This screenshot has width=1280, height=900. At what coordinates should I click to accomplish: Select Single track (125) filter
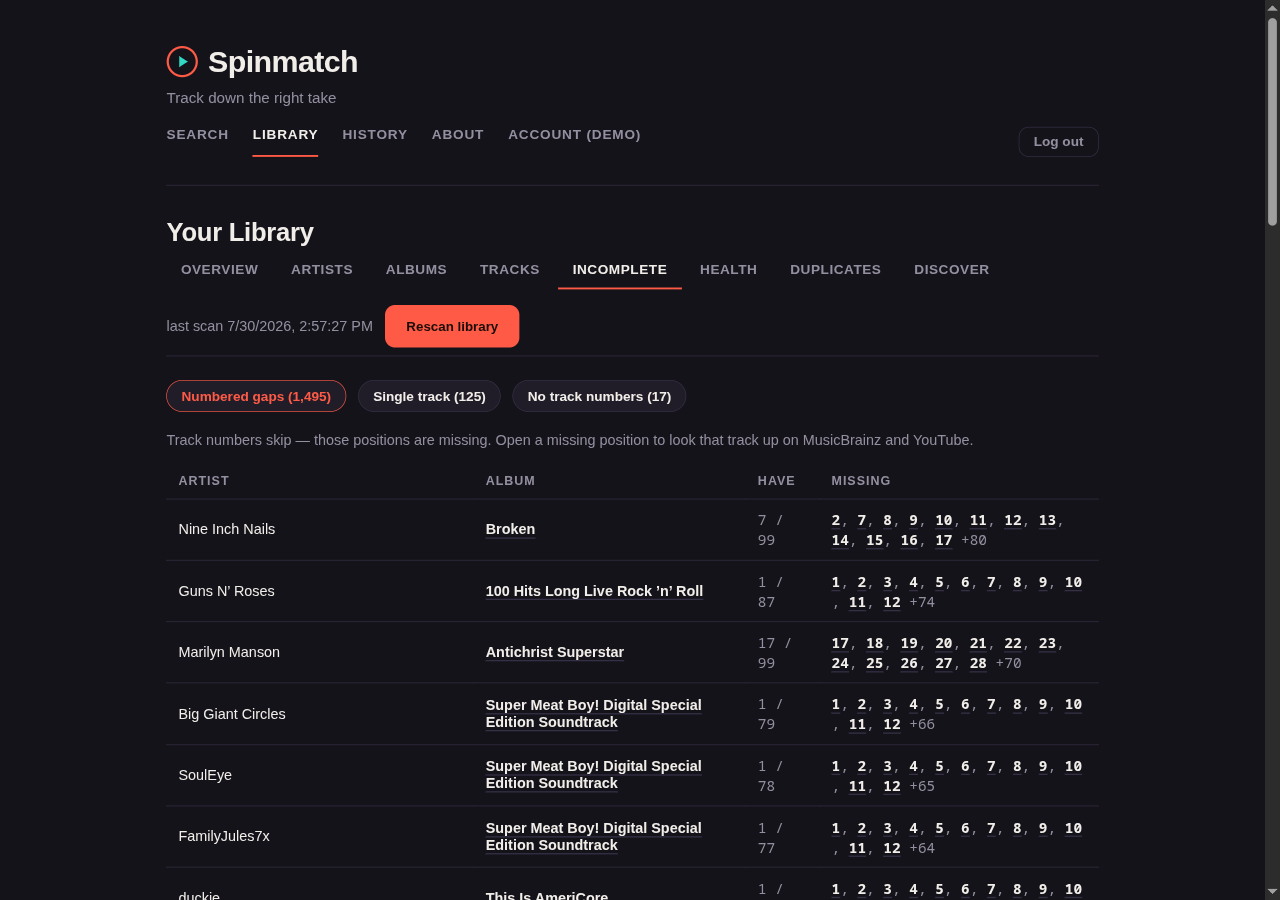click(x=429, y=396)
